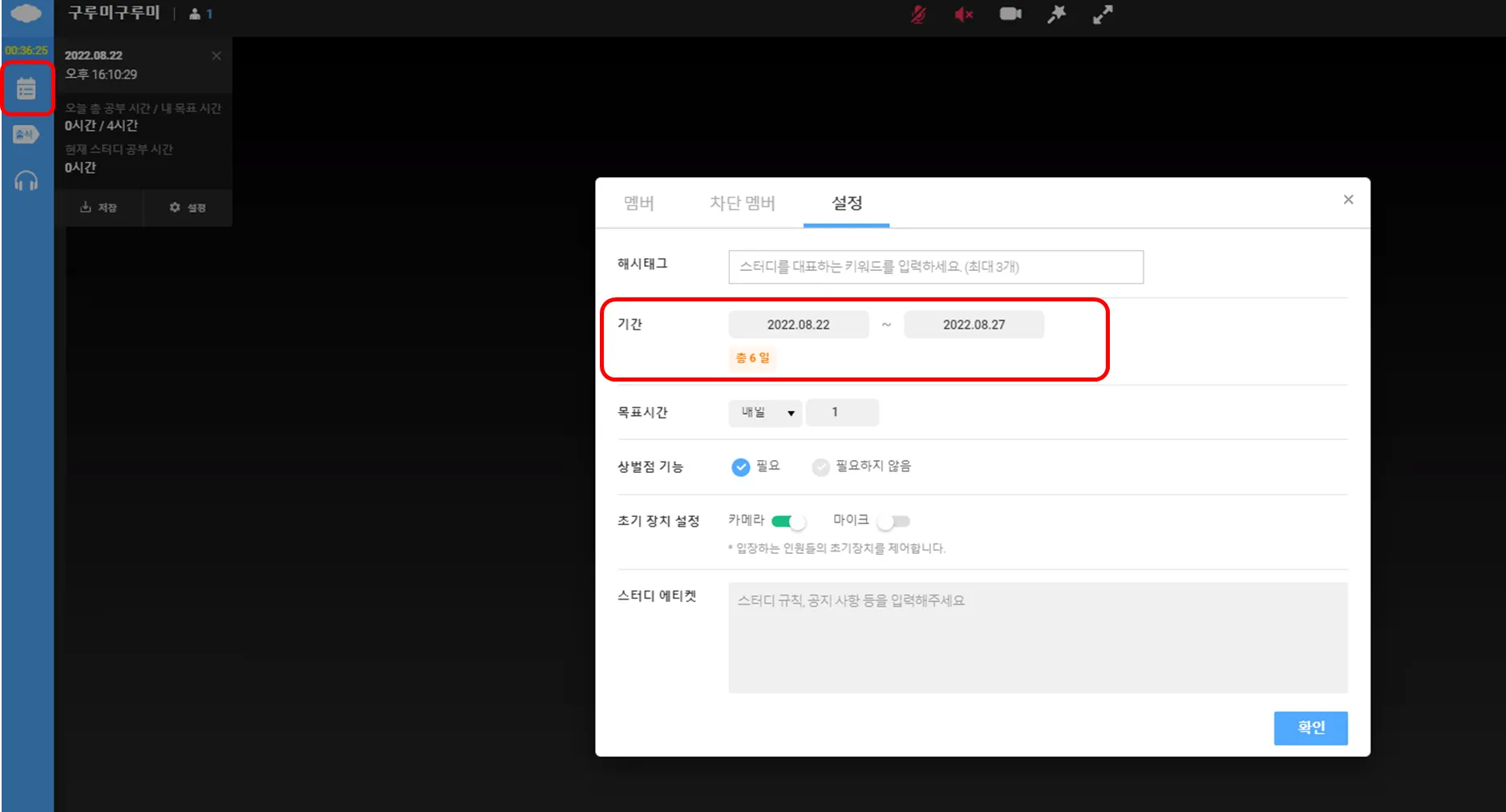
Task: Open the end date 2022.08.27 picker
Action: 974,325
